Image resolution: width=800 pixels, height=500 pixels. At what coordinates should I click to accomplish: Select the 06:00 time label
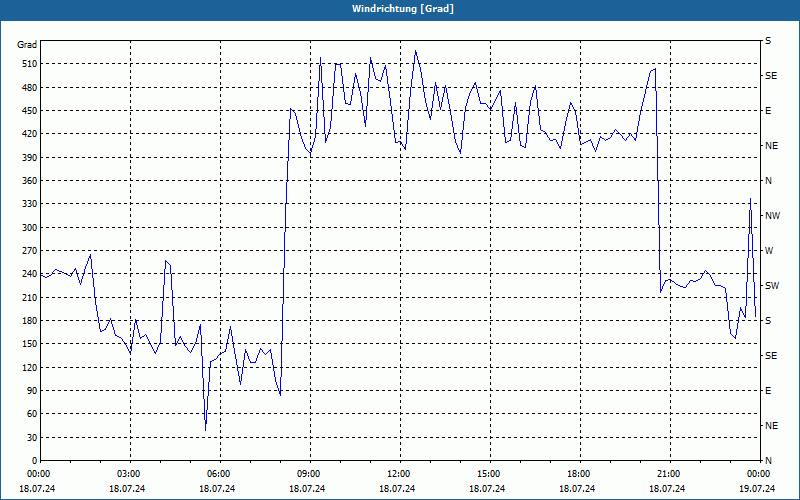pos(220,474)
